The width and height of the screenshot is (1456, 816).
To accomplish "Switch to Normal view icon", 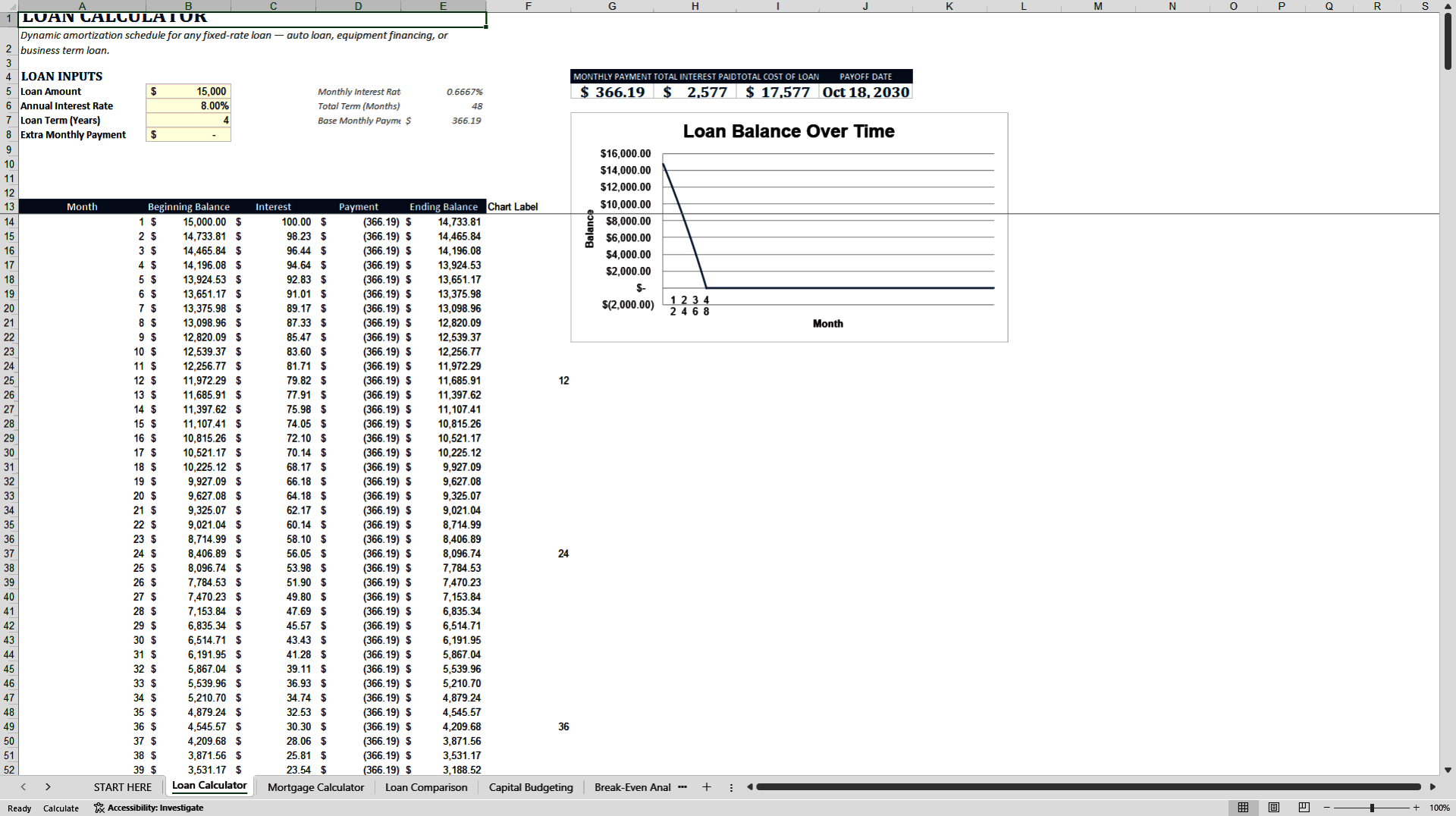I will coord(1243,808).
